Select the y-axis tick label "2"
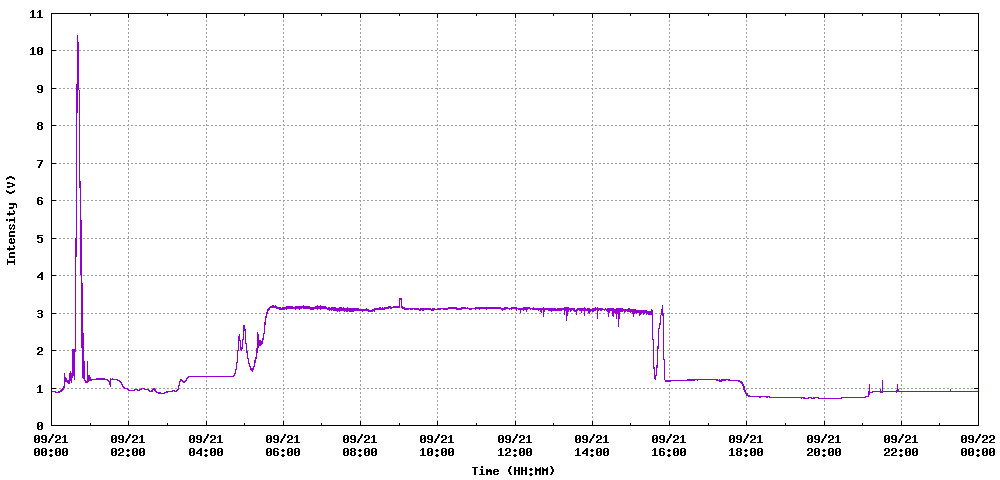The height and width of the screenshot is (480, 1000). (x=40, y=351)
